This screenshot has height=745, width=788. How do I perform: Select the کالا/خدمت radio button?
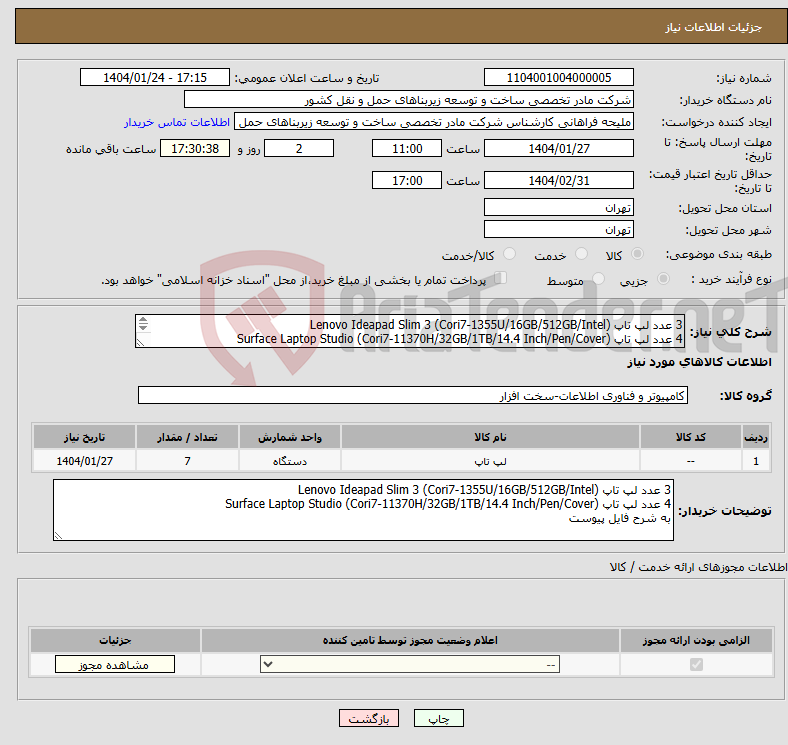coord(509,254)
